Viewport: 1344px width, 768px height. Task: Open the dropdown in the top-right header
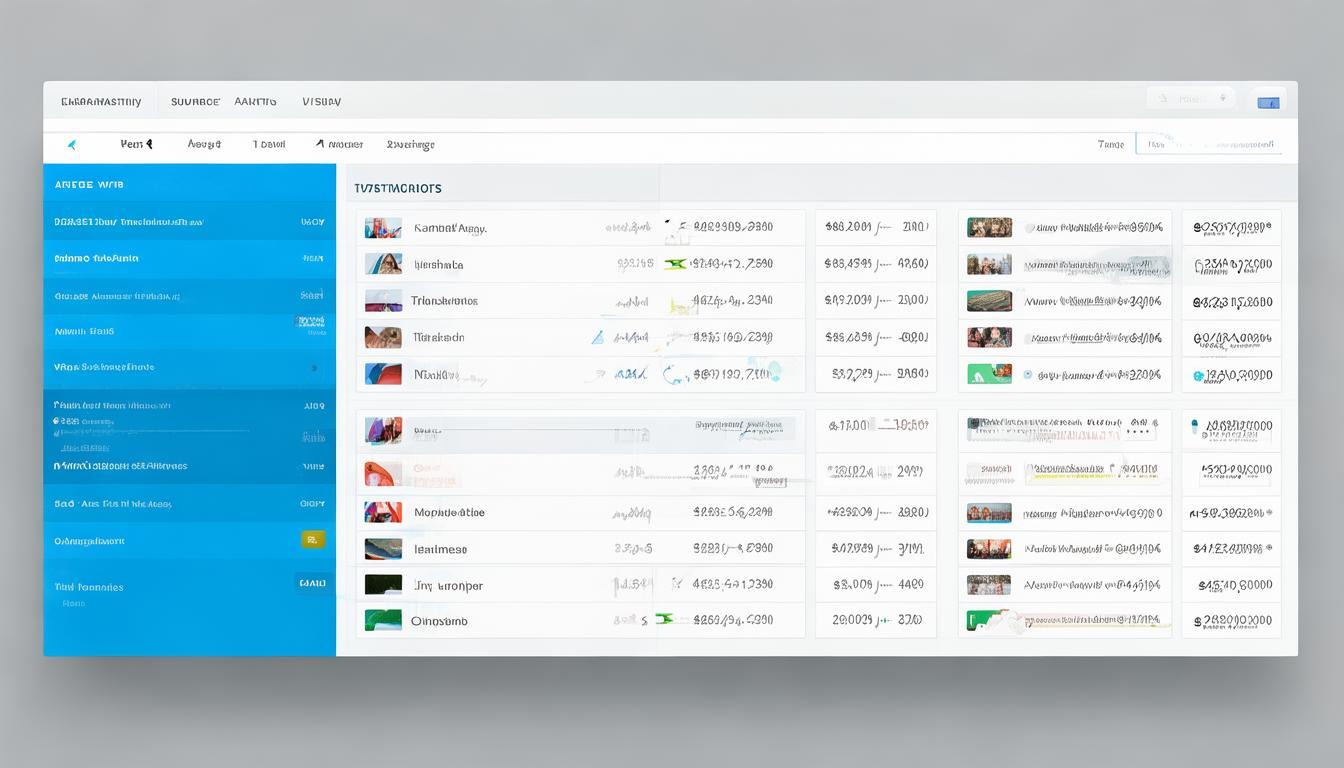pos(1190,99)
